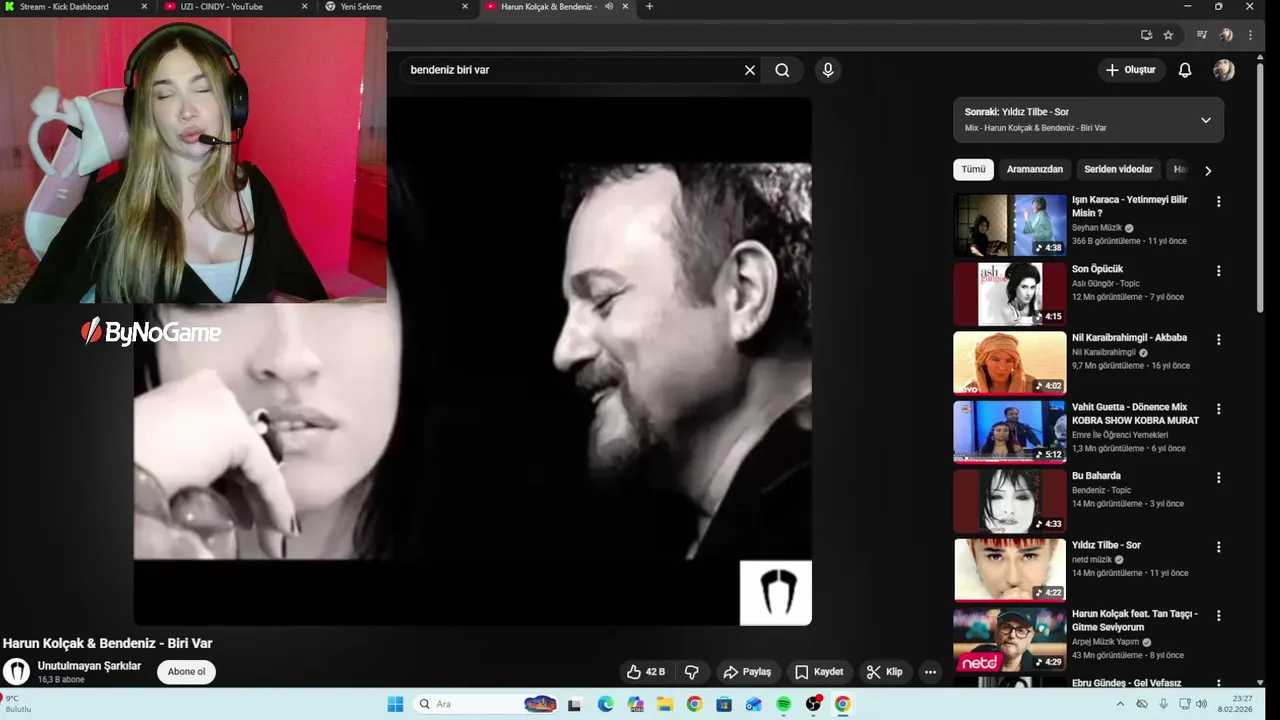Close the UZI - CINDY tab
1280x720 pixels.
click(x=304, y=7)
